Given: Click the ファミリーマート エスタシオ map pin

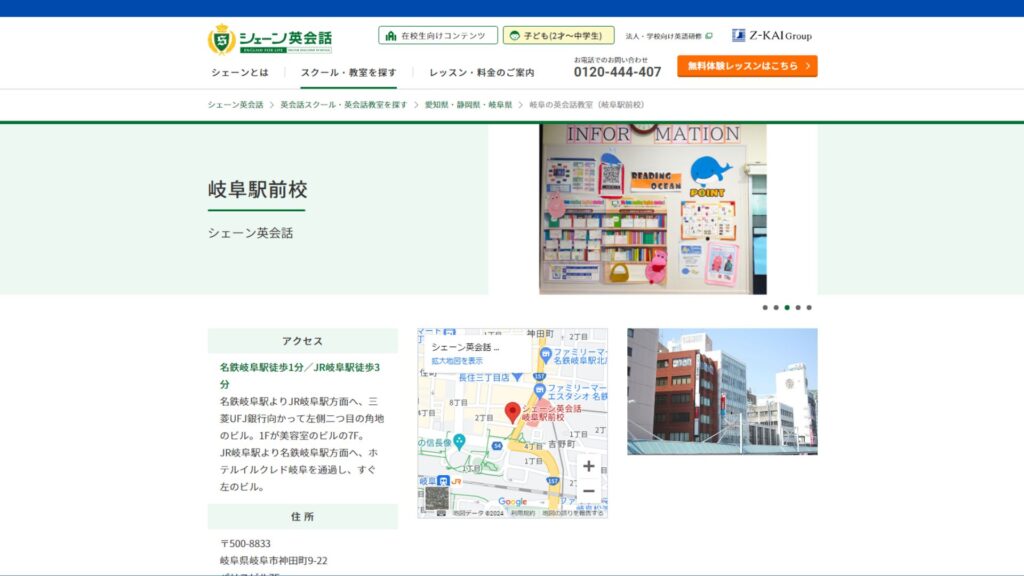Looking at the screenshot, I should 539,391.
